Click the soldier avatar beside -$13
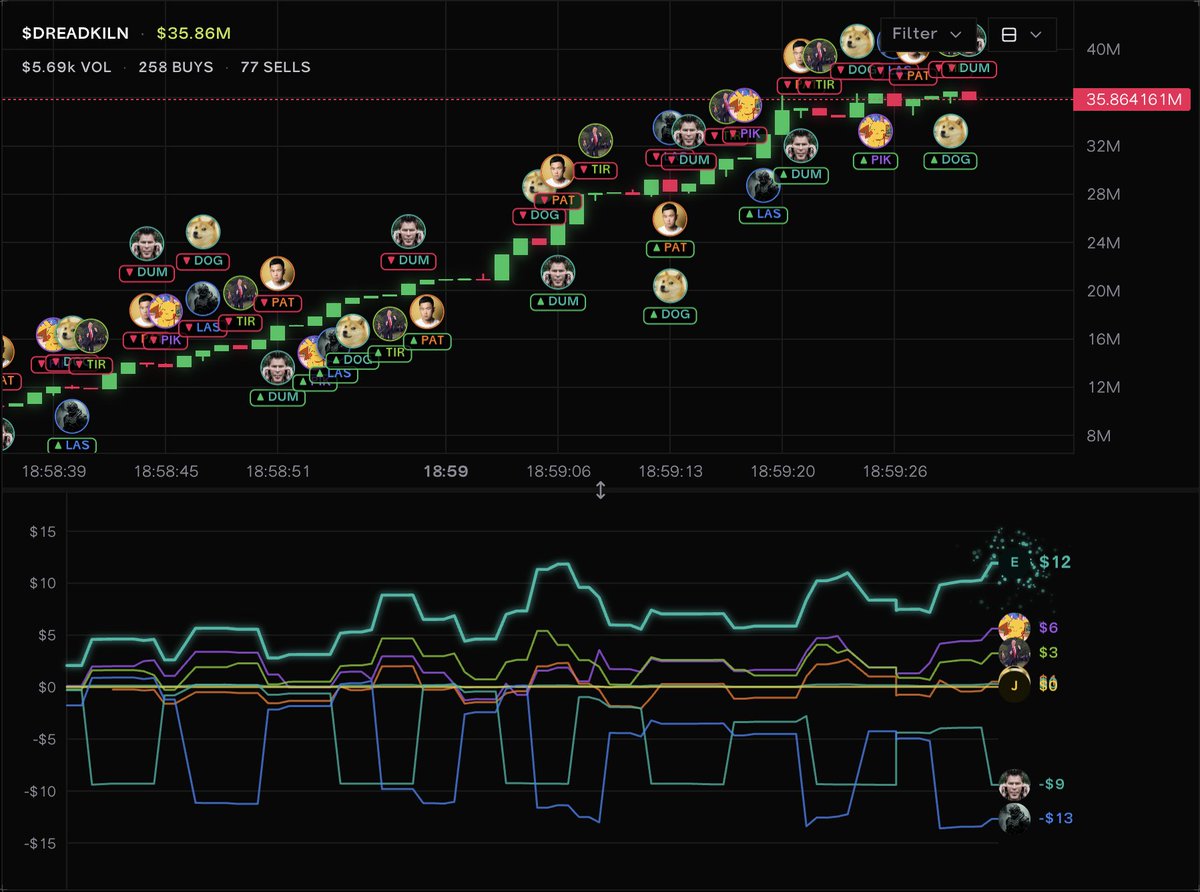Image resolution: width=1200 pixels, height=892 pixels. [1014, 818]
